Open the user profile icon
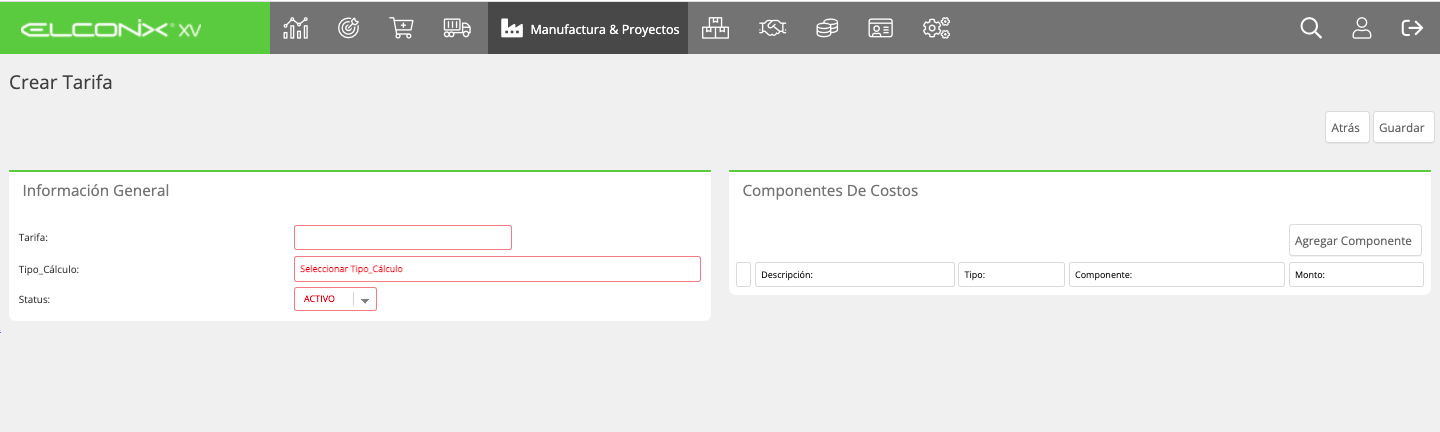This screenshot has width=1440, height=432. coord(1361,28)
